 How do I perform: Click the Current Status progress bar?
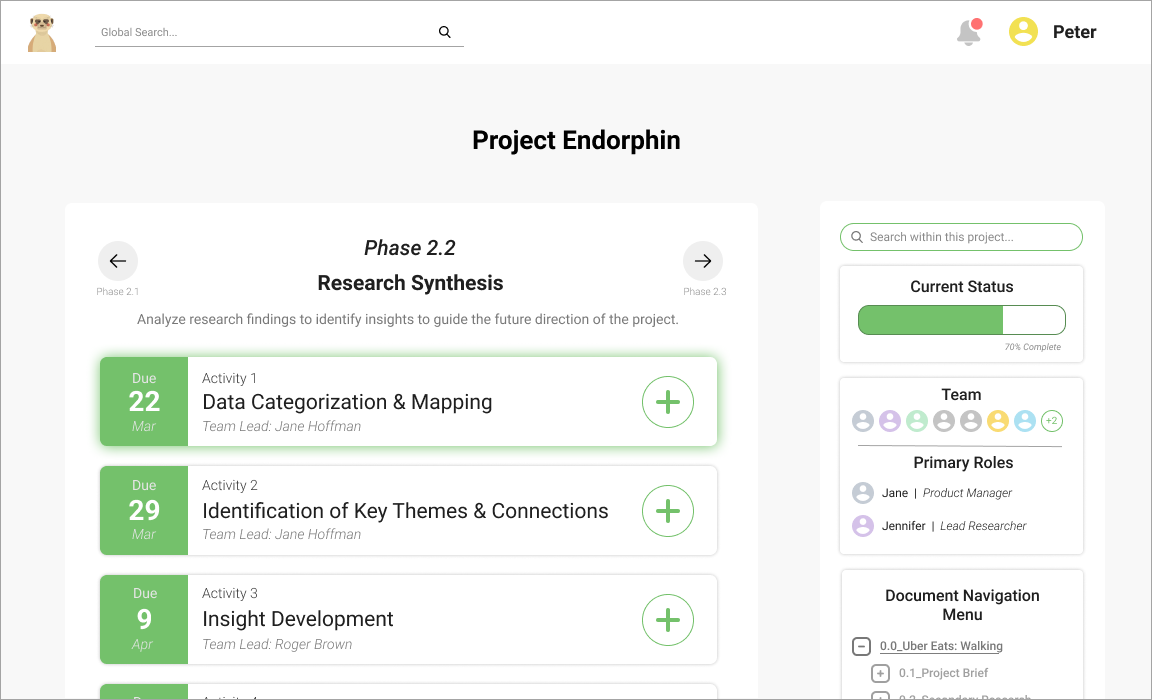(962, 320)
